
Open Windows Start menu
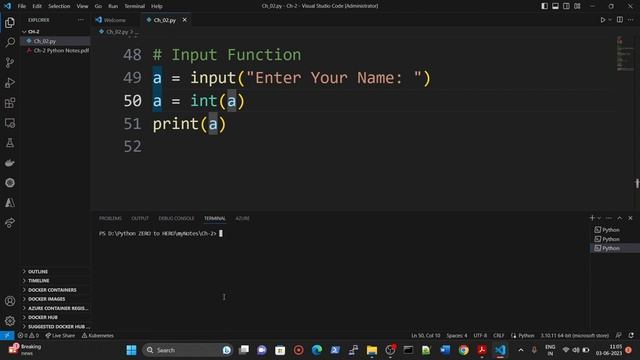[131, 350]
